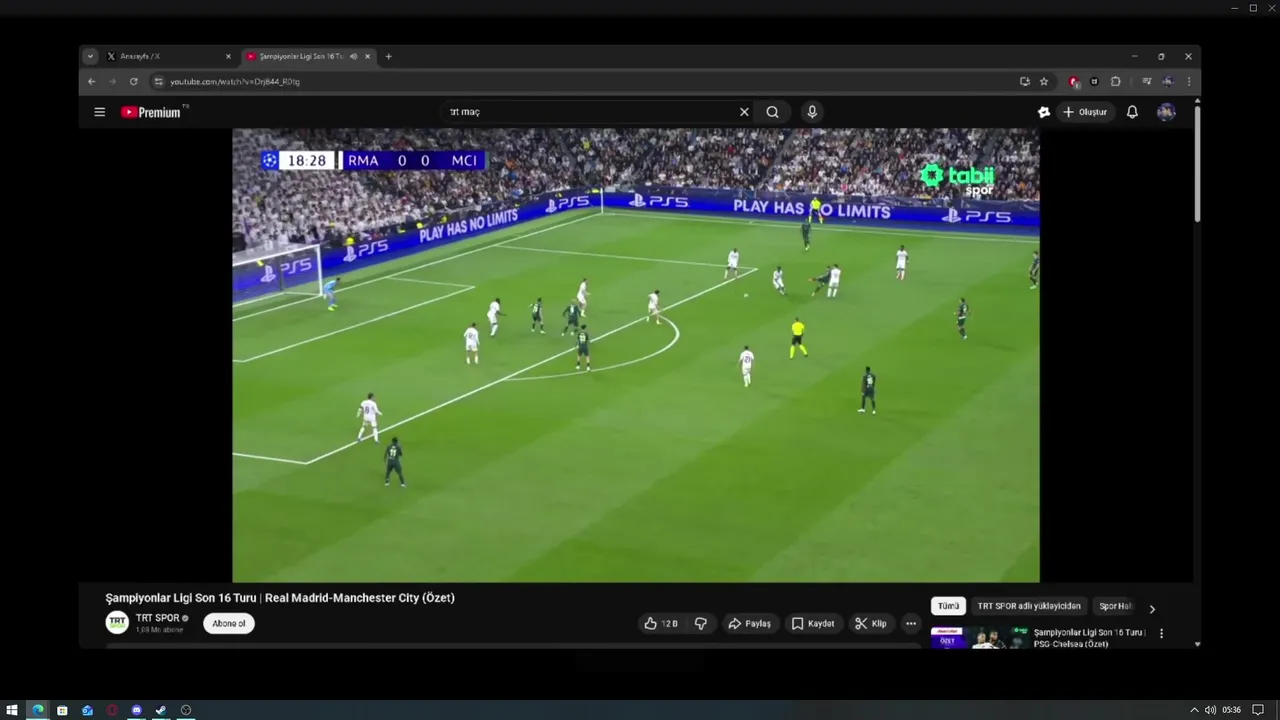Image resolution: width=1280 pixels, height=720 pixels.
Task: Open options menu for PSG-Chelsea suggested video
Action: tap(1161, 633)
